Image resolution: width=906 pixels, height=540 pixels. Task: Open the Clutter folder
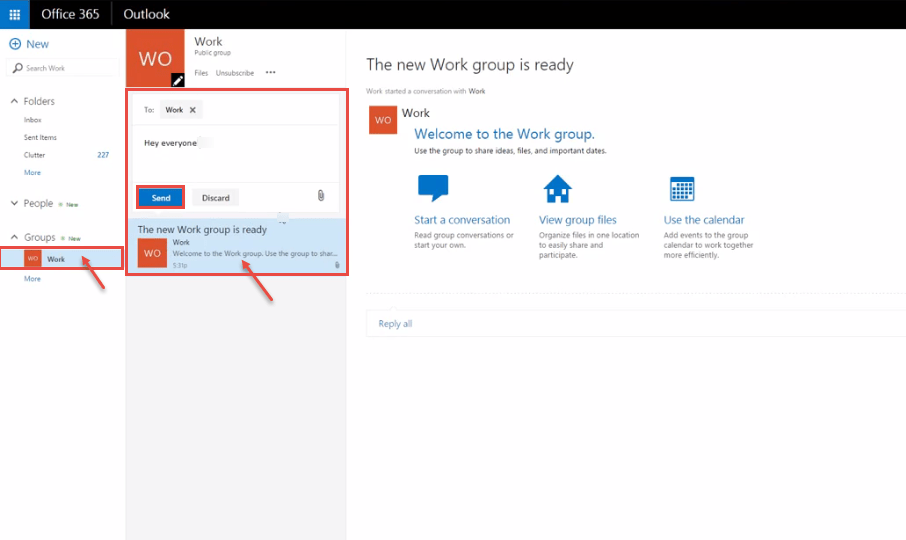pos(34,155)
